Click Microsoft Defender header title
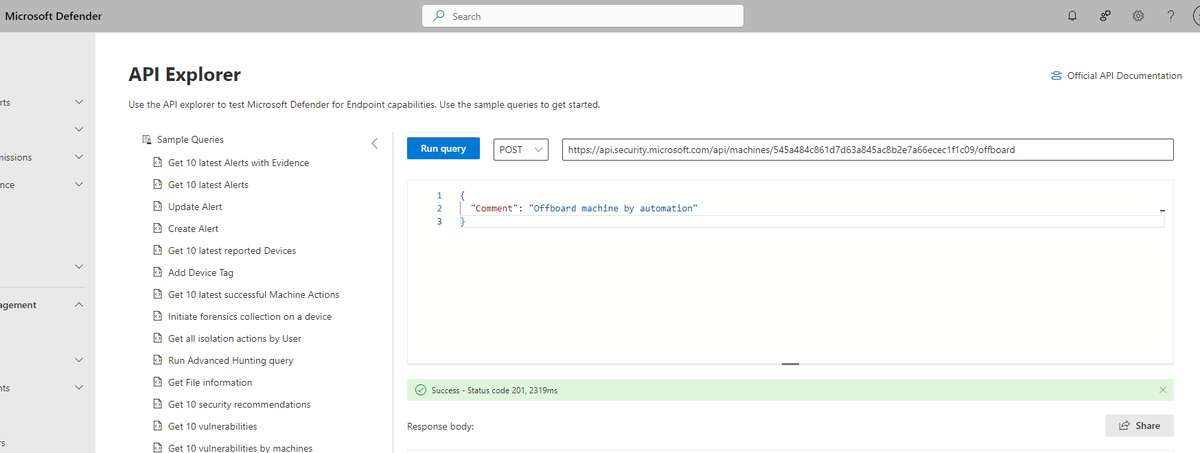Viewport: 1200px width, 453px height. pyautogui.click(x=53, y=16)
